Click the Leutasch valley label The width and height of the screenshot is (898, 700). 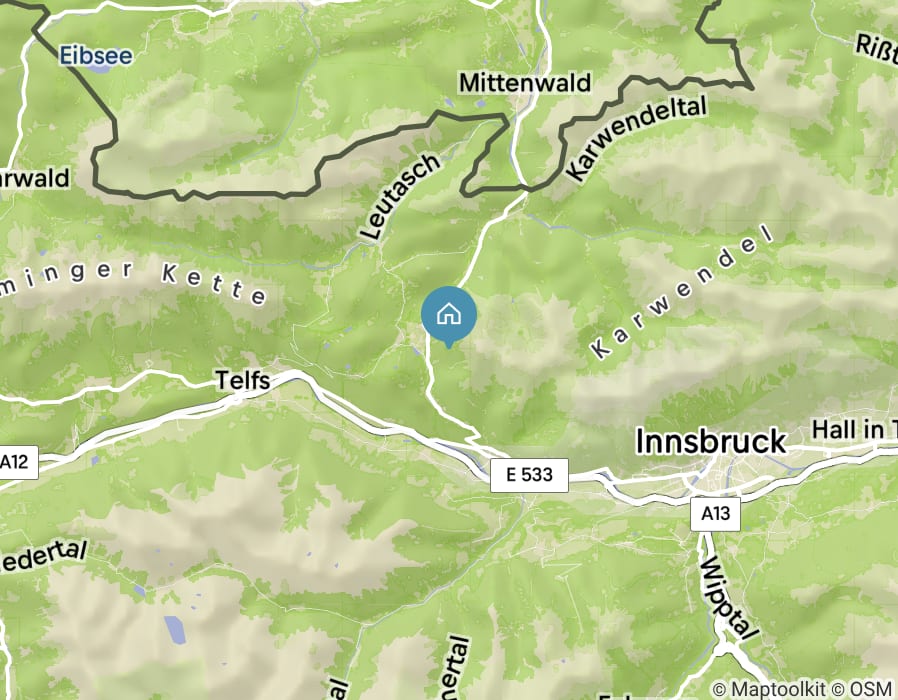[x=401, y=196]
